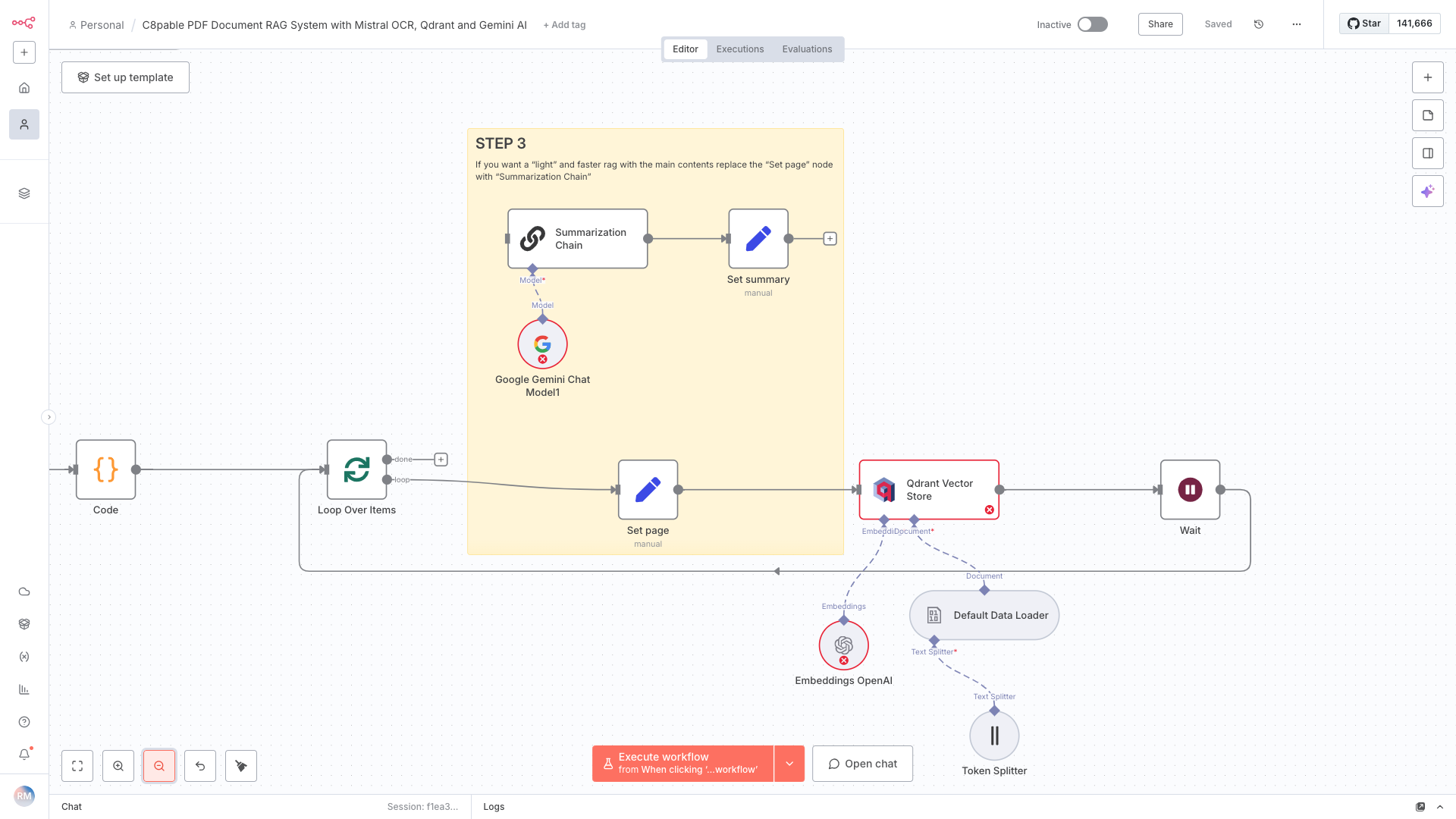Click the tidy up workflow broom icon
Viewport: 1456px width, 819px height.
coord(241,766)
